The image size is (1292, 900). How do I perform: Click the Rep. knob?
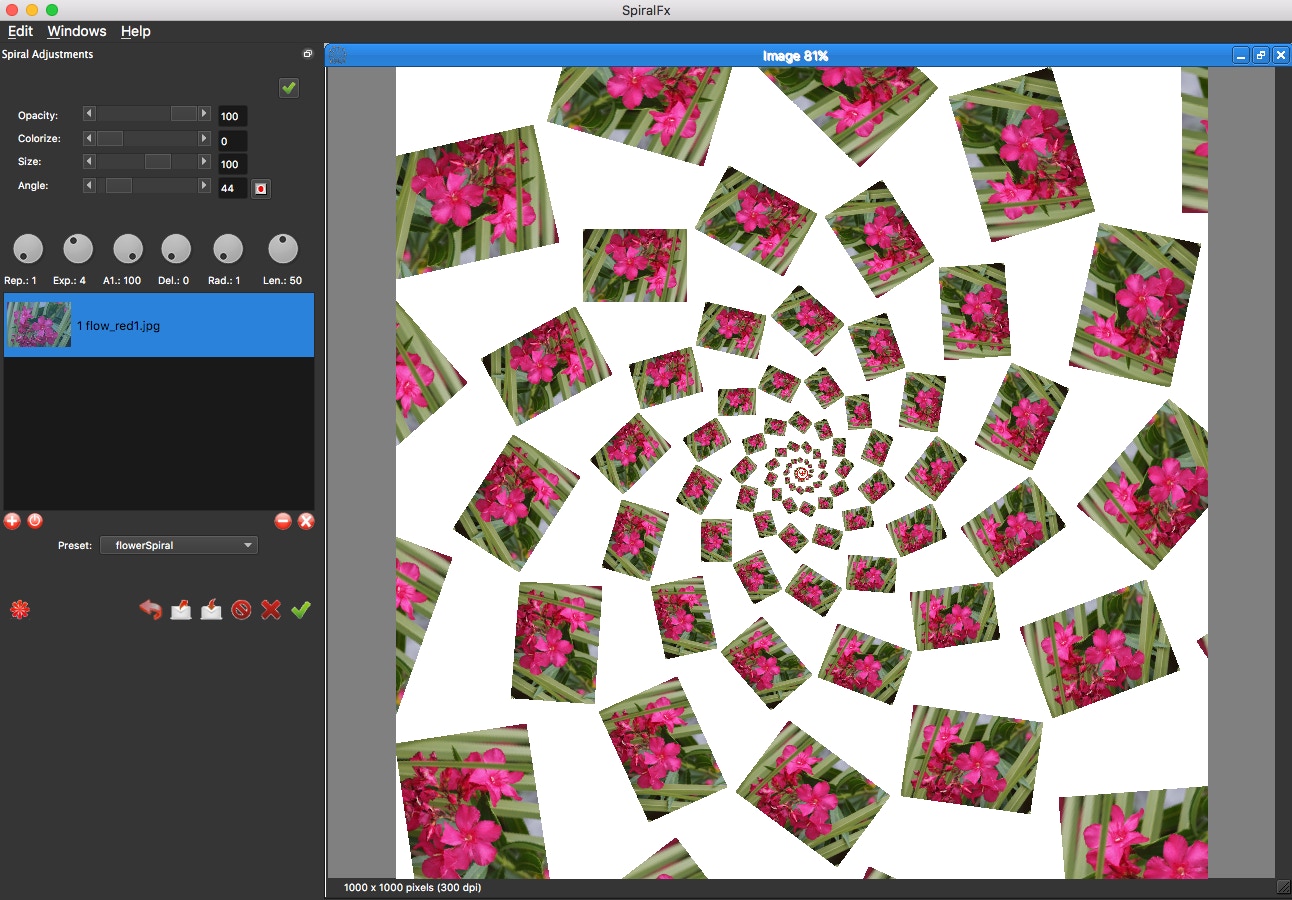28,249
